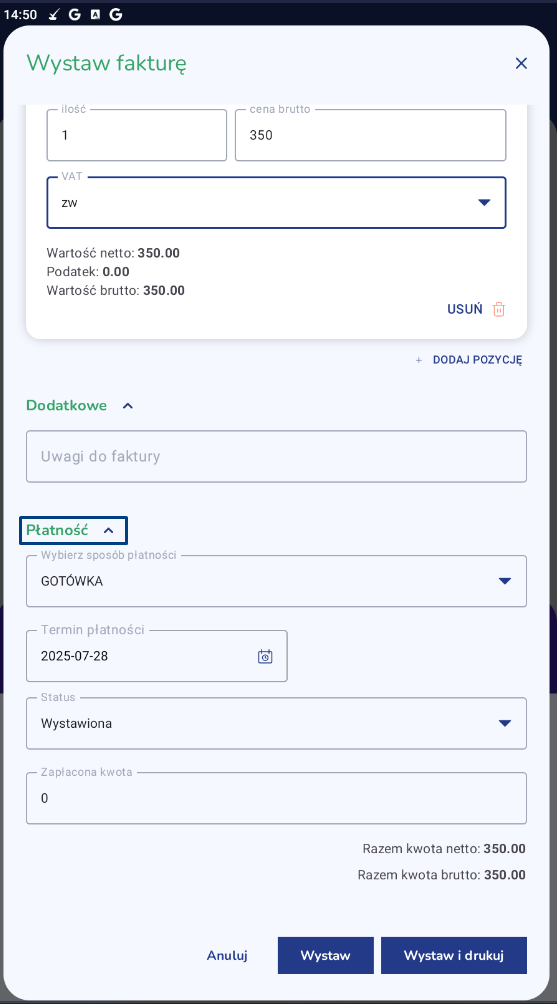This screenshot has height=1004, width=557.
Task: Open the VAT dropdown arrow
Action: [485, 202]
